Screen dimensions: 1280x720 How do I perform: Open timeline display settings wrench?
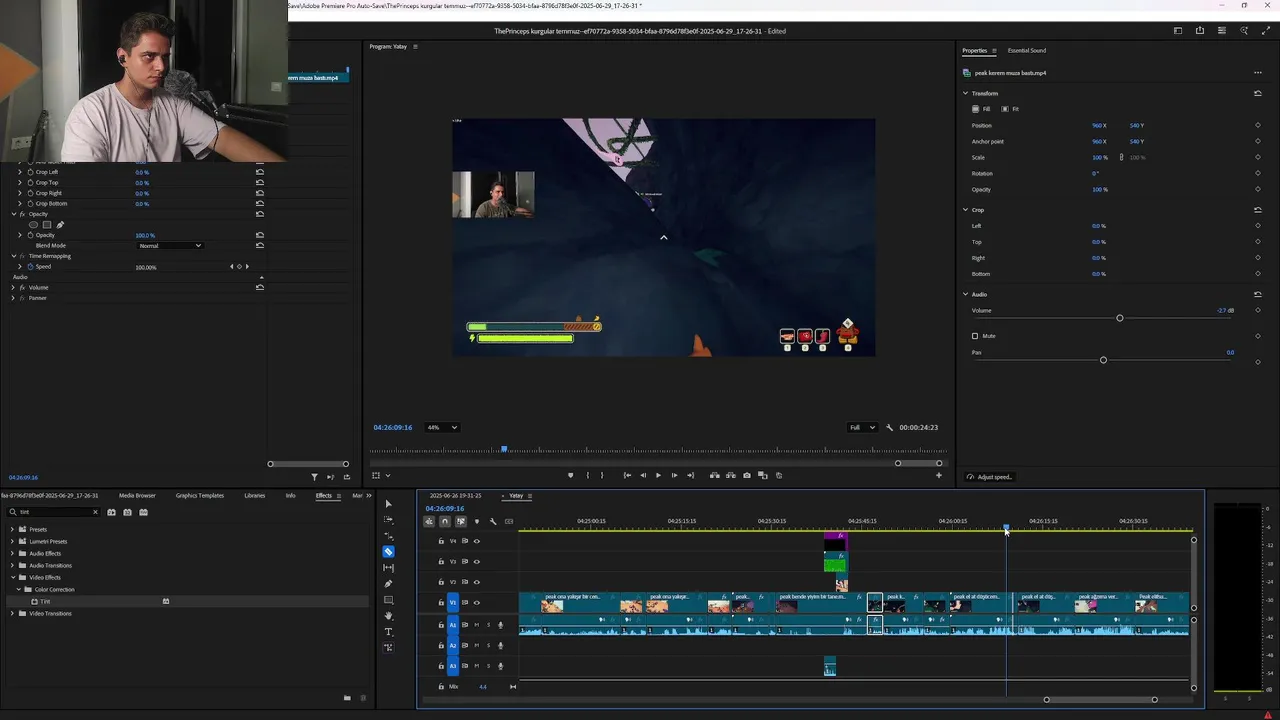click(x=493, y=521)
